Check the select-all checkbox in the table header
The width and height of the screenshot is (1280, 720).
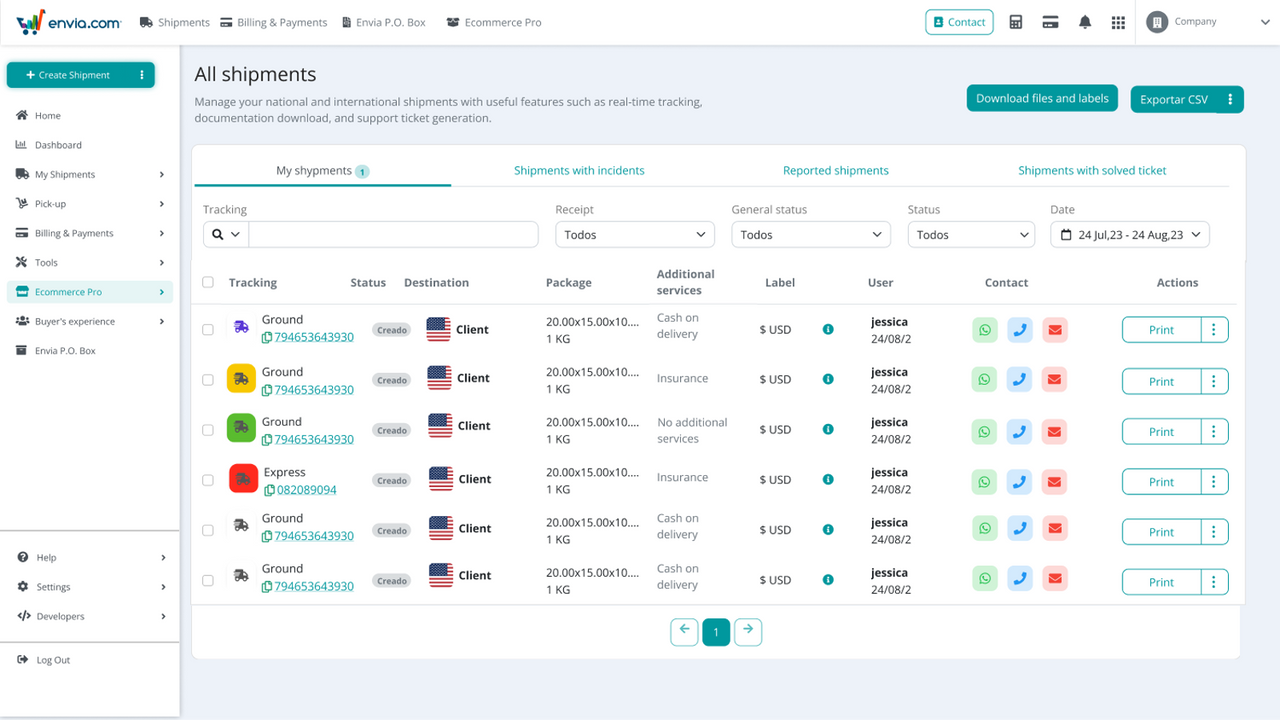(x=207, y=282)
